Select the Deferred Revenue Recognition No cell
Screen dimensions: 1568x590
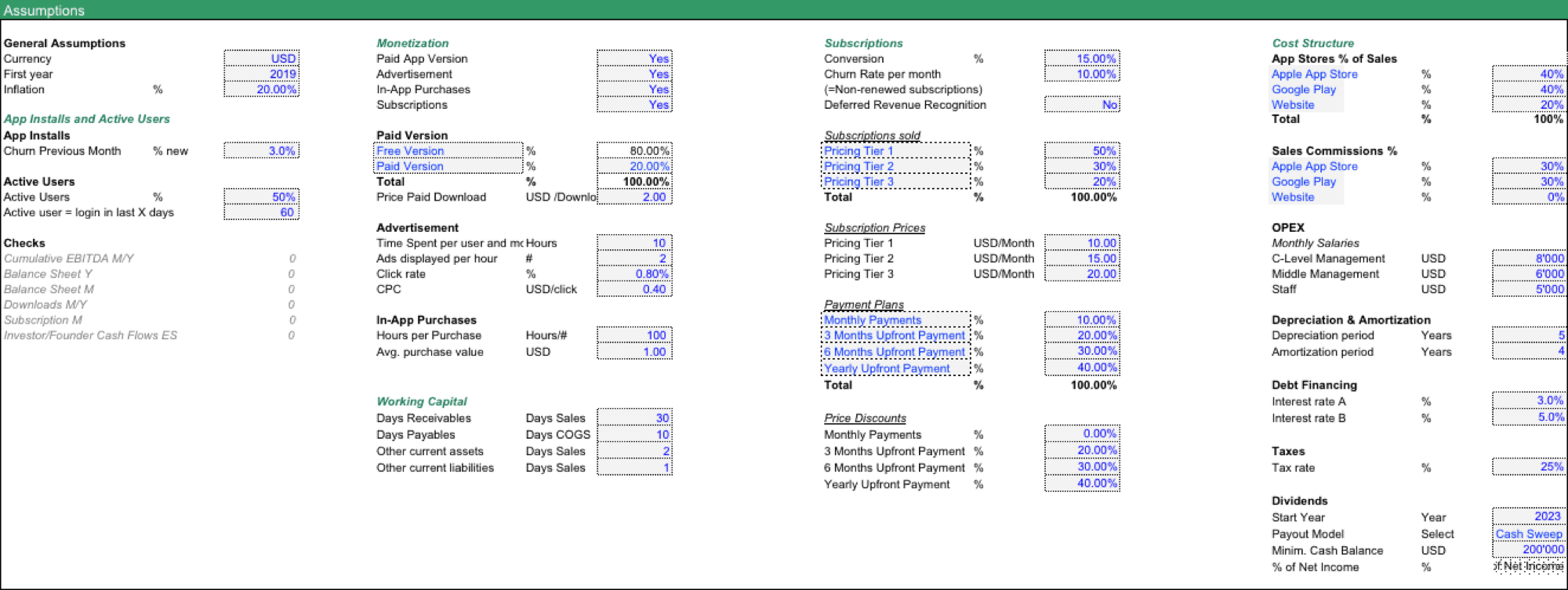coord(1082,105)
